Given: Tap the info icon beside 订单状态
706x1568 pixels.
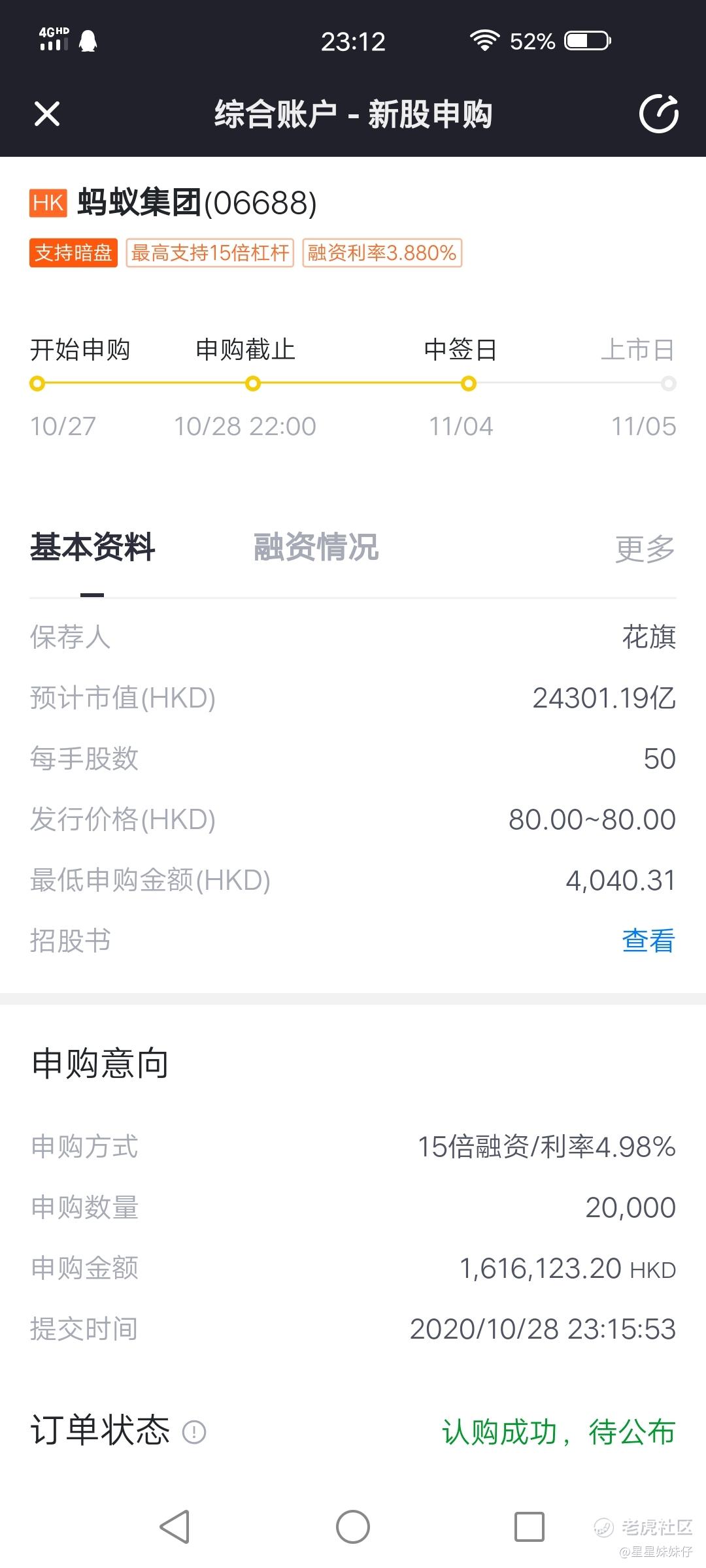Looking at the screenshot, I should [x=194, y=1433].
